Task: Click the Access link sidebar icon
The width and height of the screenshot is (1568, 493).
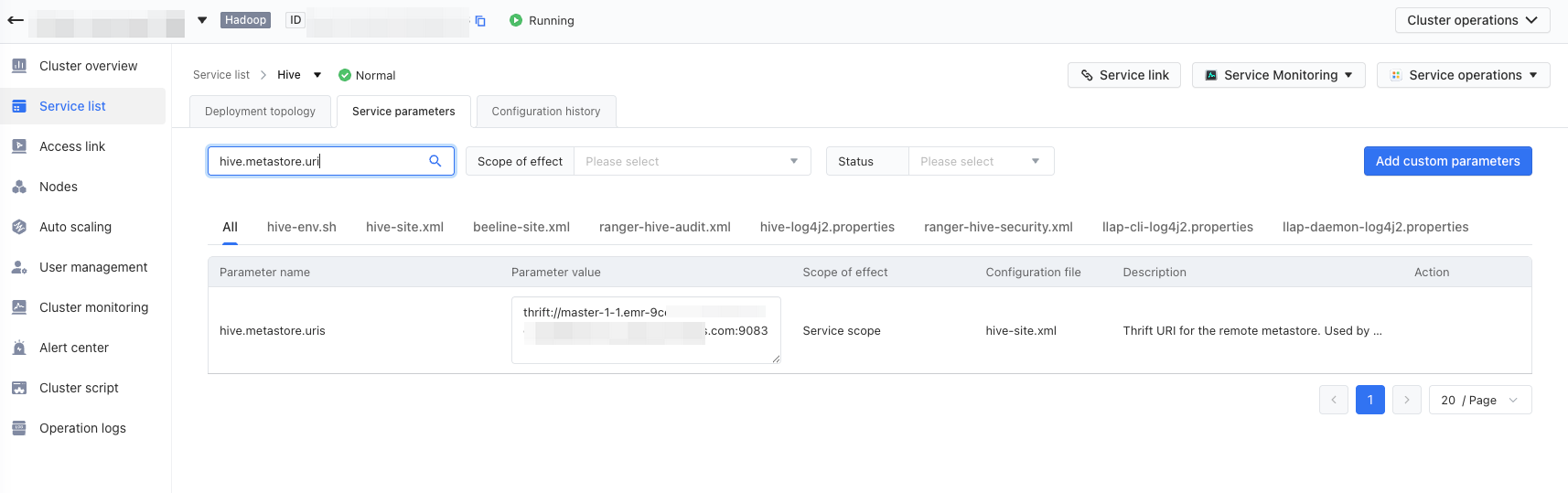Action: [19, 146]
